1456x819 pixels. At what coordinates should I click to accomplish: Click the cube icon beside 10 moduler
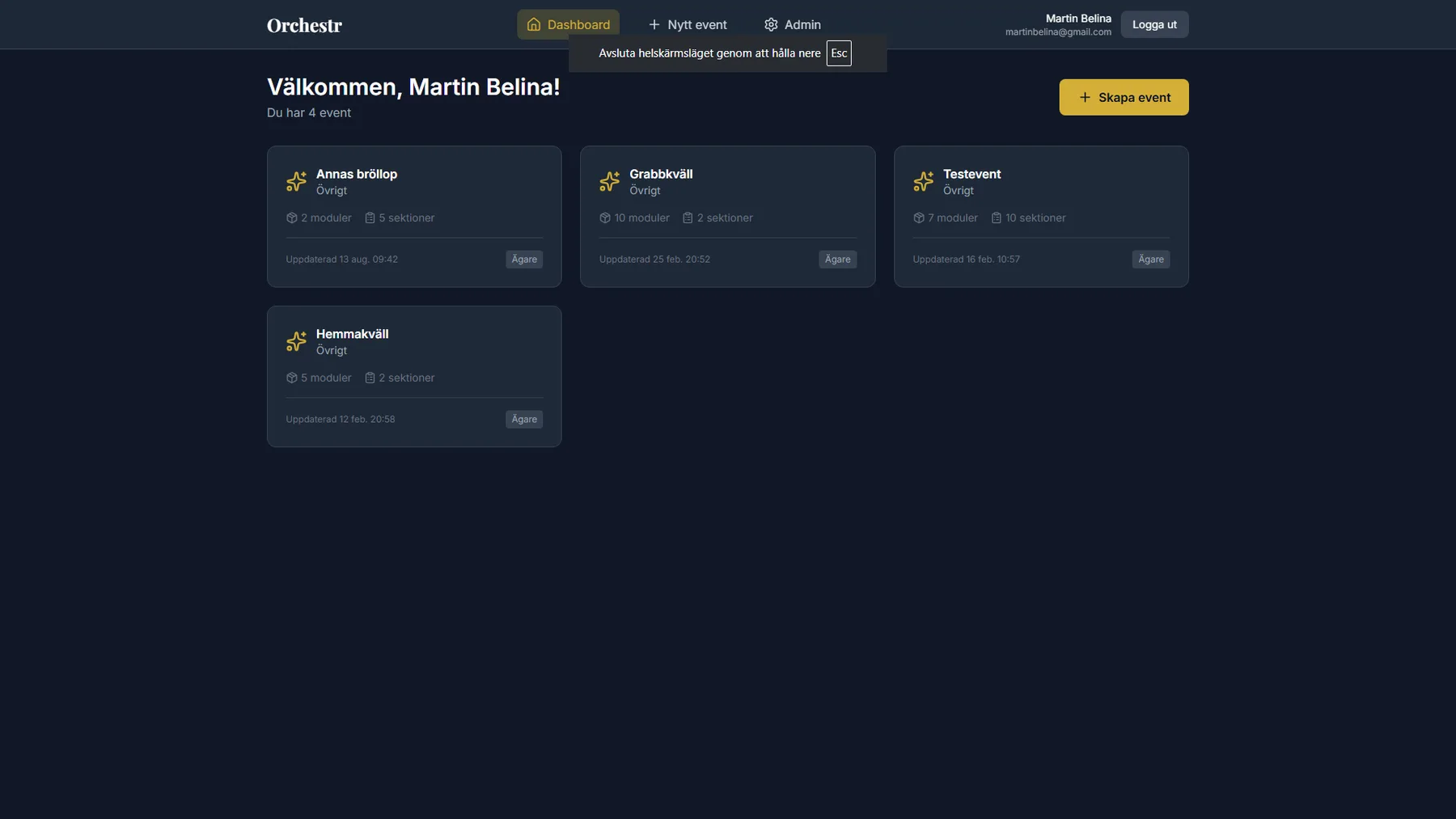pyautogui.click(x=605, y=217)
